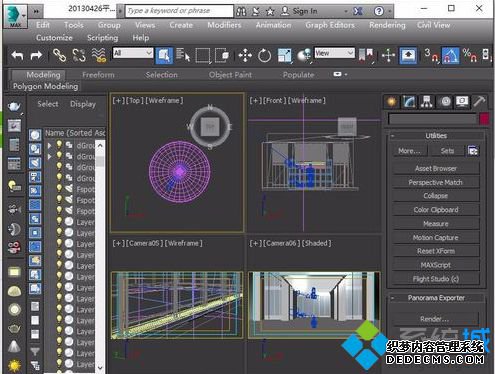Open the scene explorer Display menu
The width and height of the screenshot is (495, 374).
coord(83,104)
